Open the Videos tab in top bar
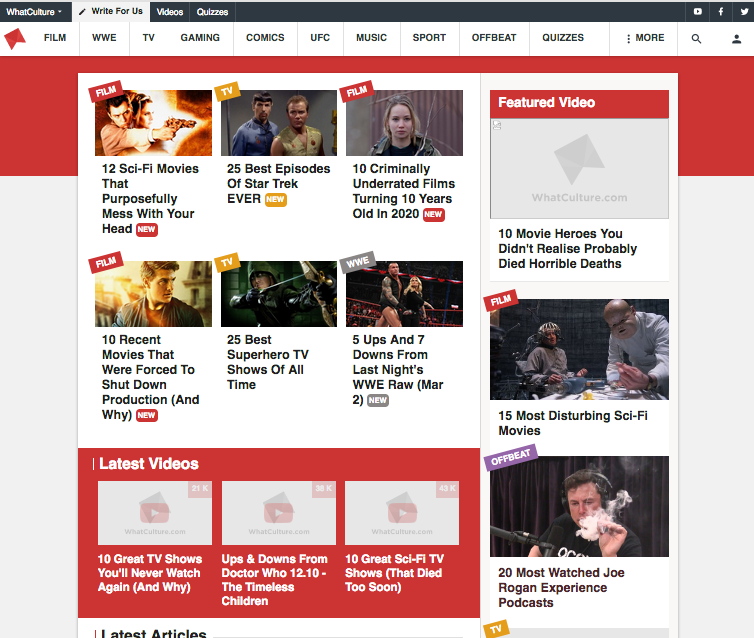This screenshot has width=754, height=638. pos(170,12)
